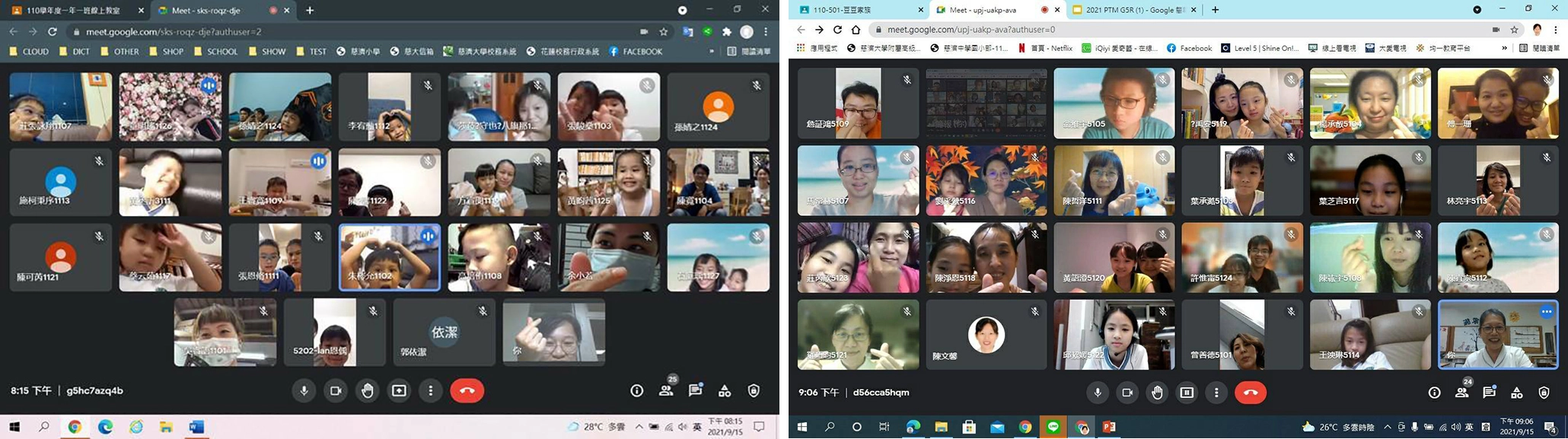The image size is (1568, 439).
Task: Open host controls in left Meet window
Action: tap(754, 390)
